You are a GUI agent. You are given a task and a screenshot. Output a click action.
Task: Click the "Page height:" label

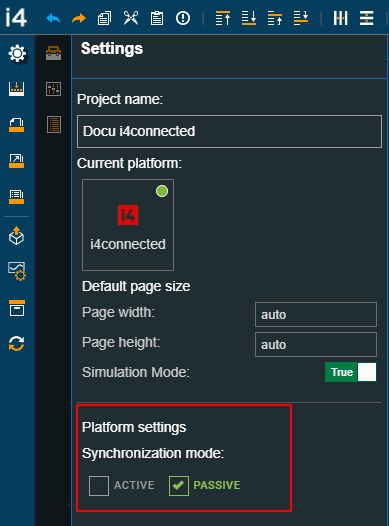(121, 343)
